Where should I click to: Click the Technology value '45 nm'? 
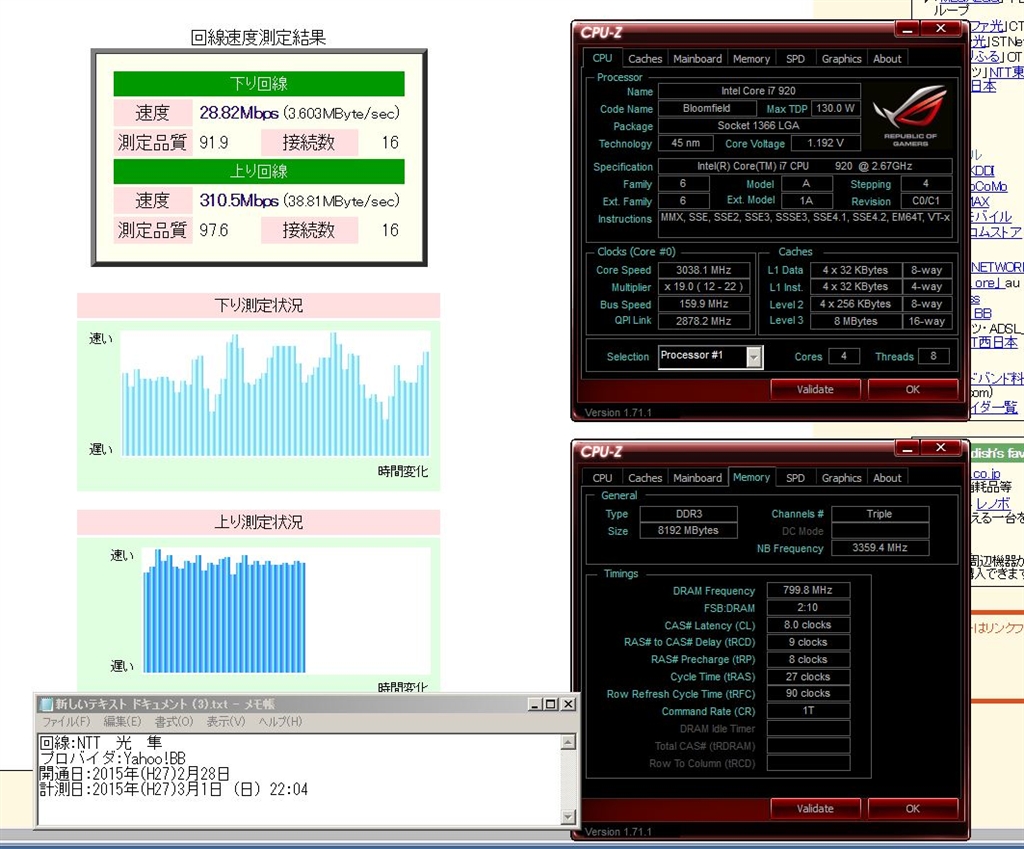tap(685, 143)
